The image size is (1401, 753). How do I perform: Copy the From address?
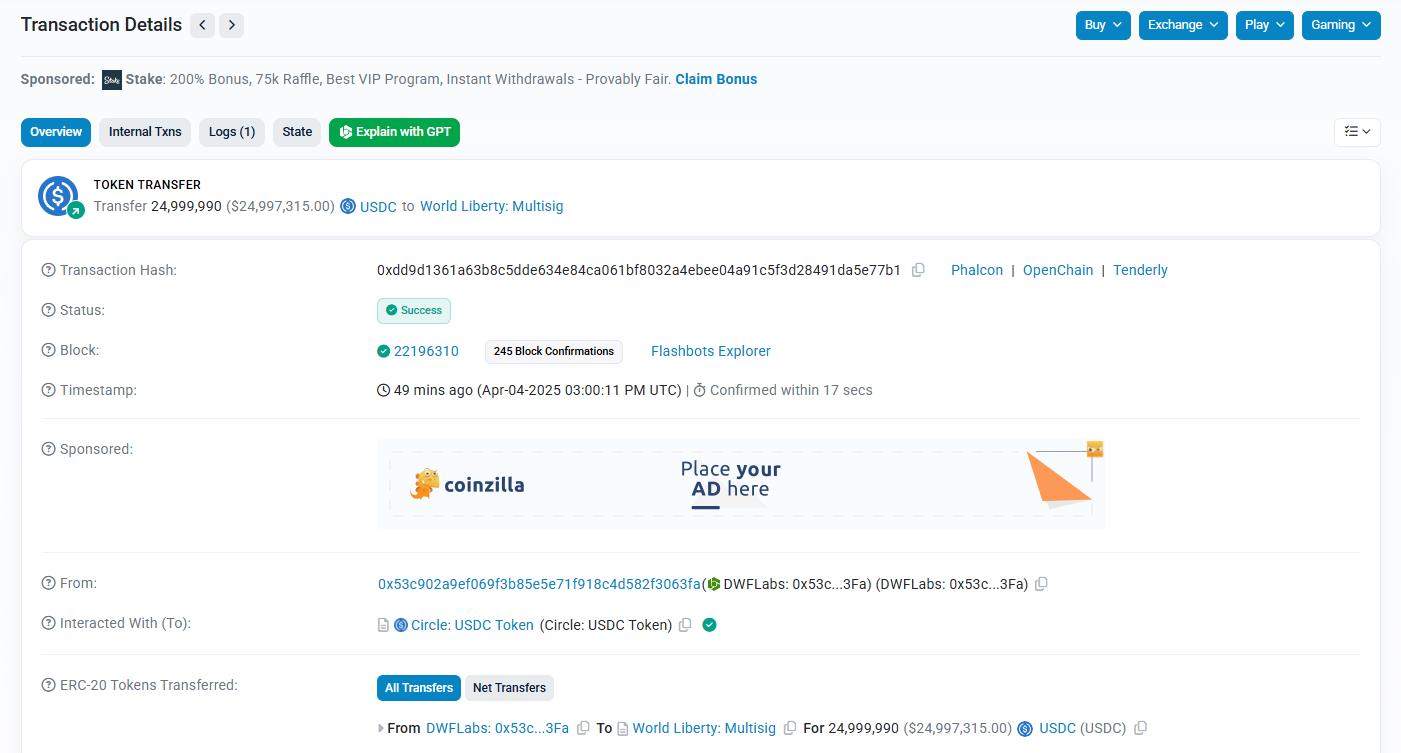1041,584
